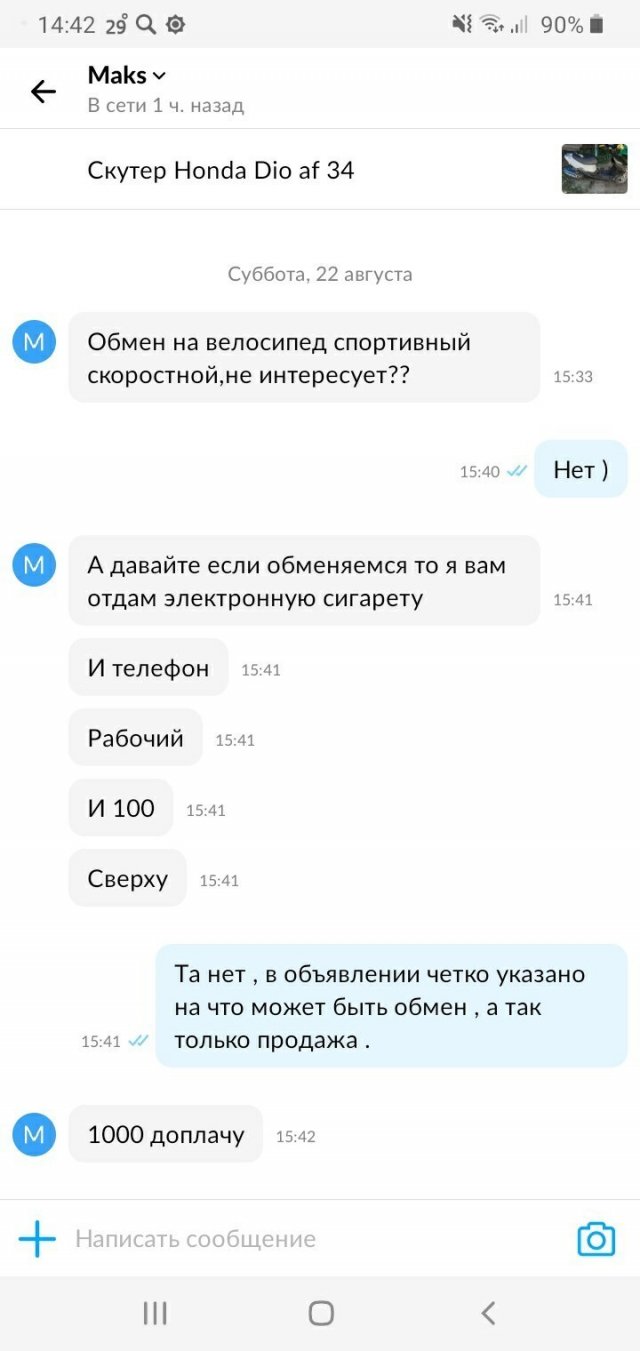
Task: Tap the Нет ) reply bubble
Action: [581, 469]
